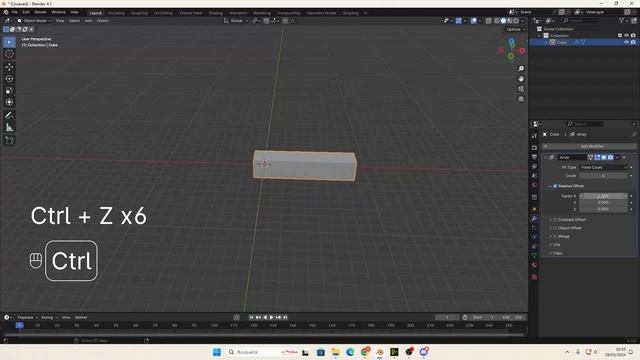This screenshot has width=640, height=360.
Task: Open the timeline Keying dropdown
Action: (49, 318)
